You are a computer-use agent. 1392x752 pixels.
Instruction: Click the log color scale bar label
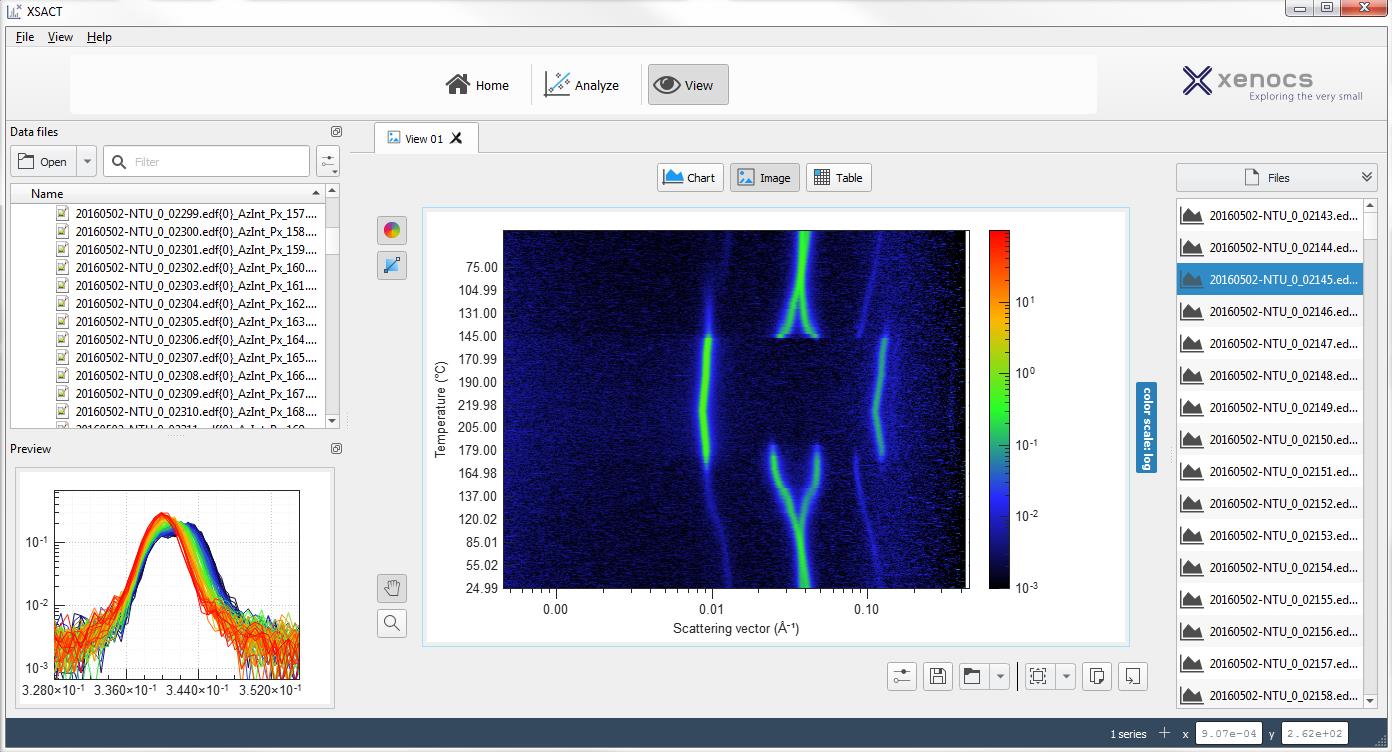tap(1146, 428)
